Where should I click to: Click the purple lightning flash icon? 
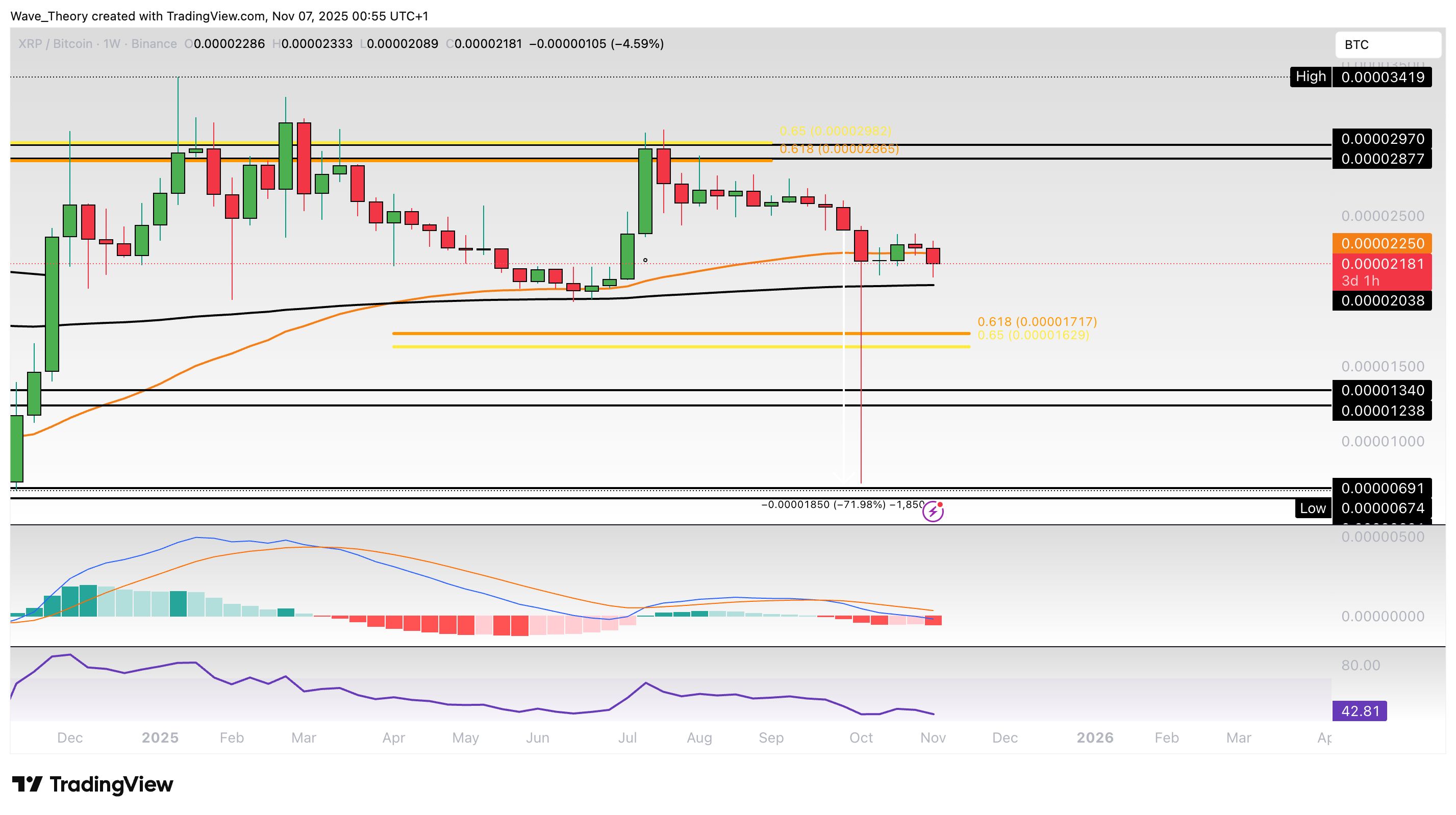click(x=934, y=512)
